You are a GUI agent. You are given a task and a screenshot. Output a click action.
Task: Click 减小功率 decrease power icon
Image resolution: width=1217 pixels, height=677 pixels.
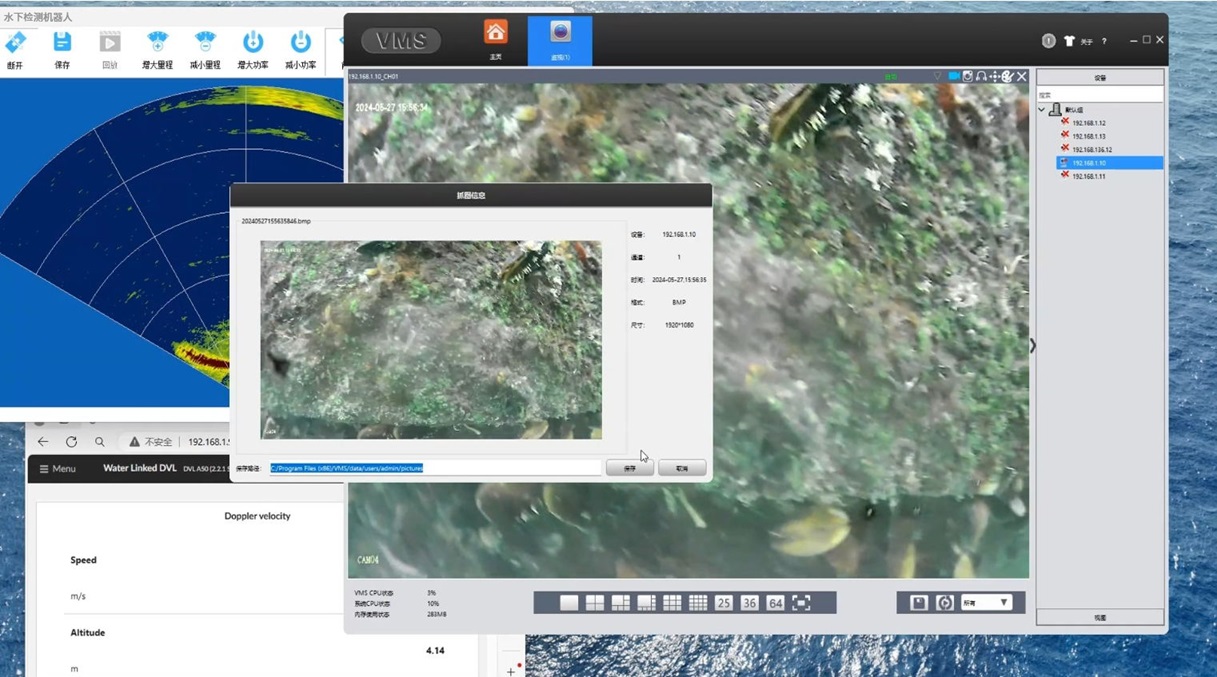pyautogui.click(x=300, y=42)
